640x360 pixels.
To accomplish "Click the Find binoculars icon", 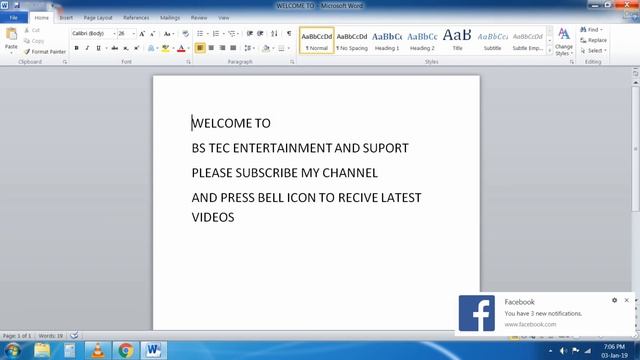I will point(583,30).
